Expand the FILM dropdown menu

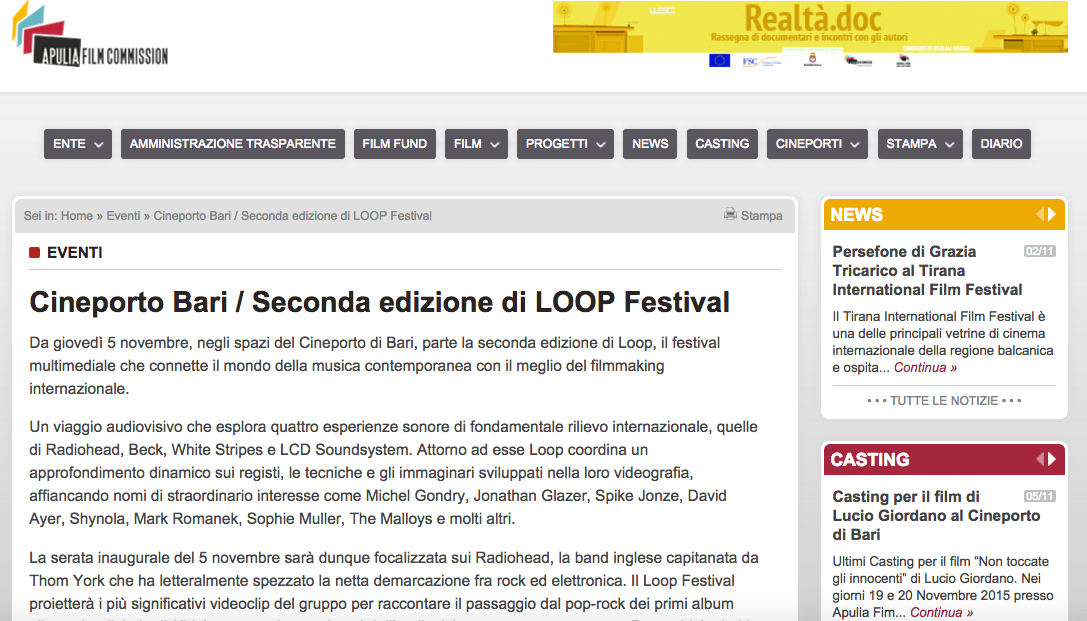pos(476,143)
